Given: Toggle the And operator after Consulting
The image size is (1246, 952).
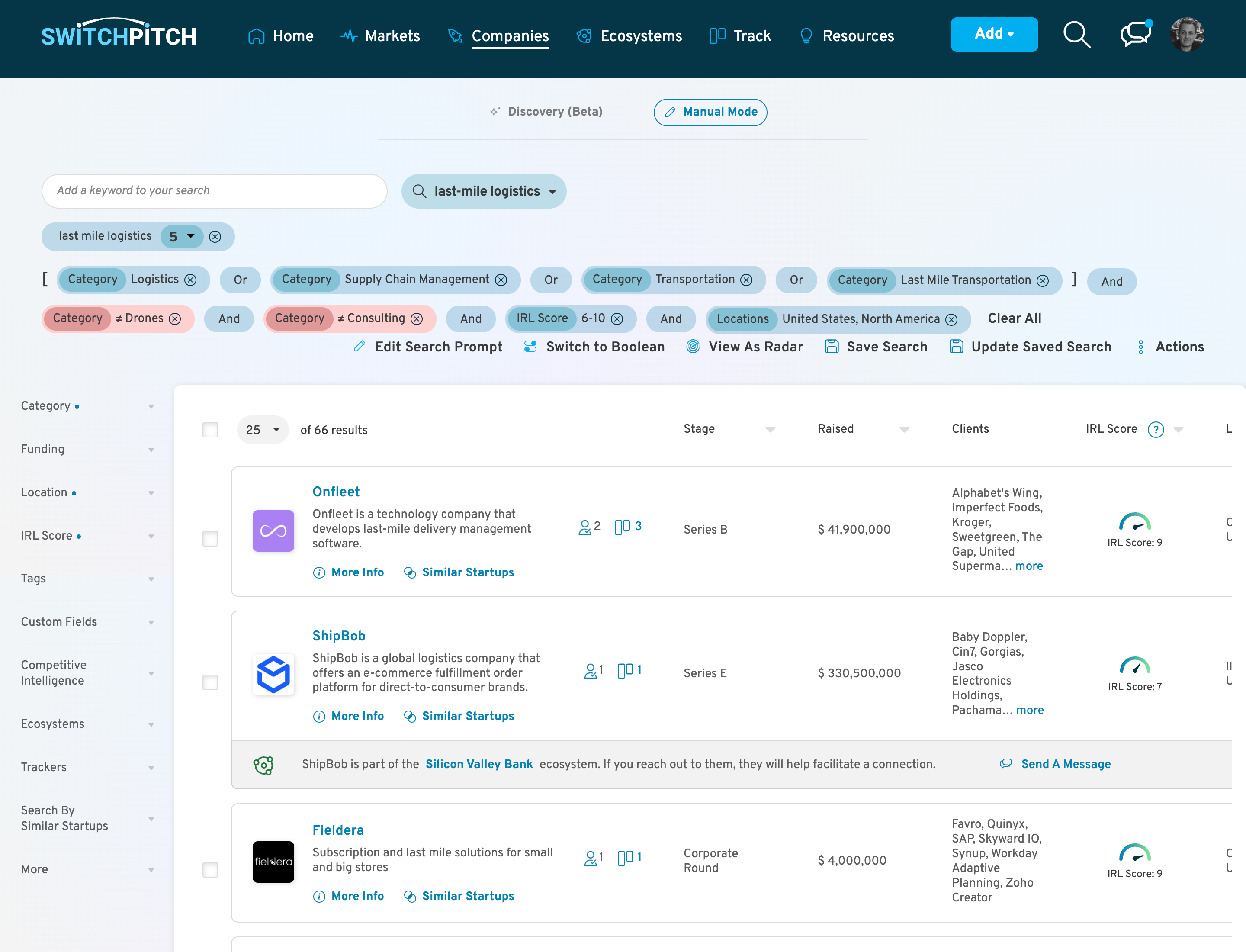Looking at the screenshot, I should [x=471, y=319].
